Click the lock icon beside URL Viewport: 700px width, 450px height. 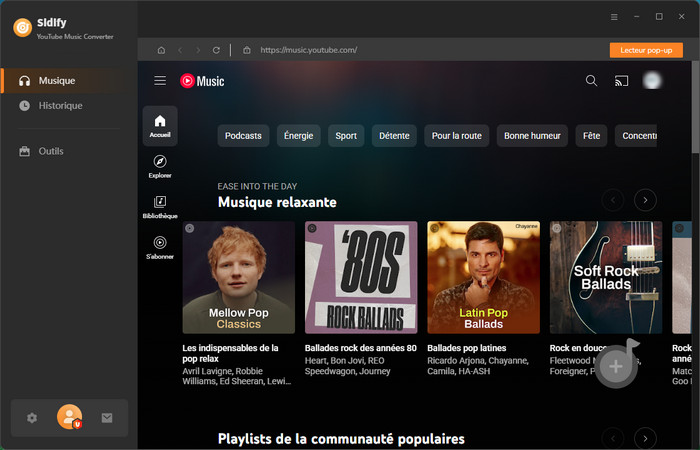(x=246, y=50)
